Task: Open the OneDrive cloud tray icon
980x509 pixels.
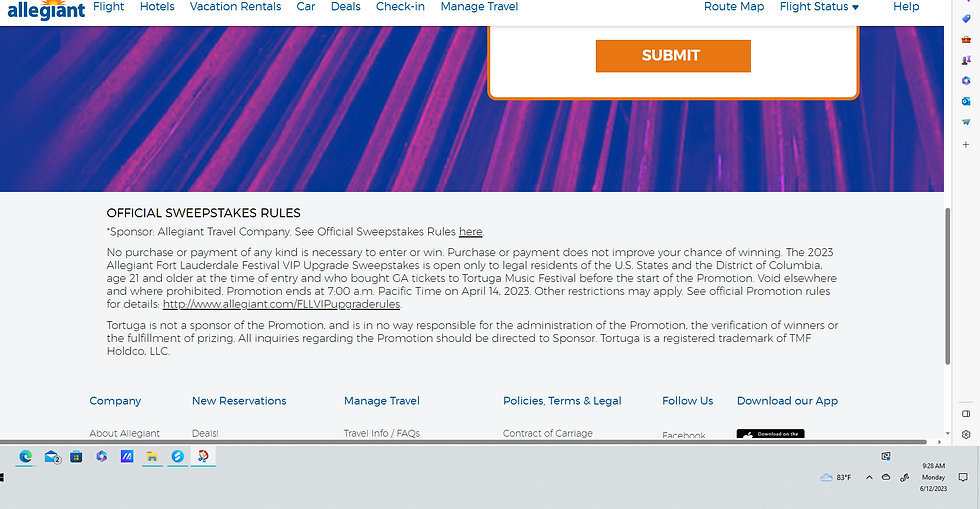Action: pyautogui.click(x=886, y=477)
